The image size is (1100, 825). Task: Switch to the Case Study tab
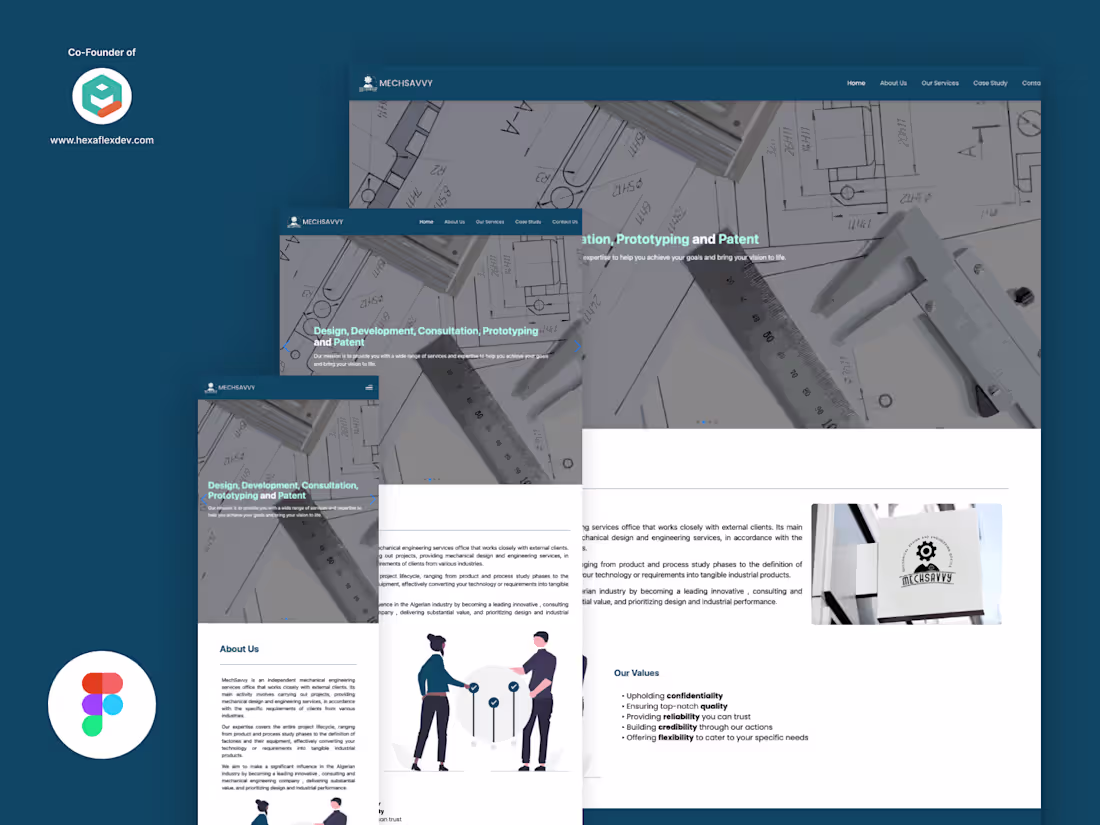tap(990, 83)
